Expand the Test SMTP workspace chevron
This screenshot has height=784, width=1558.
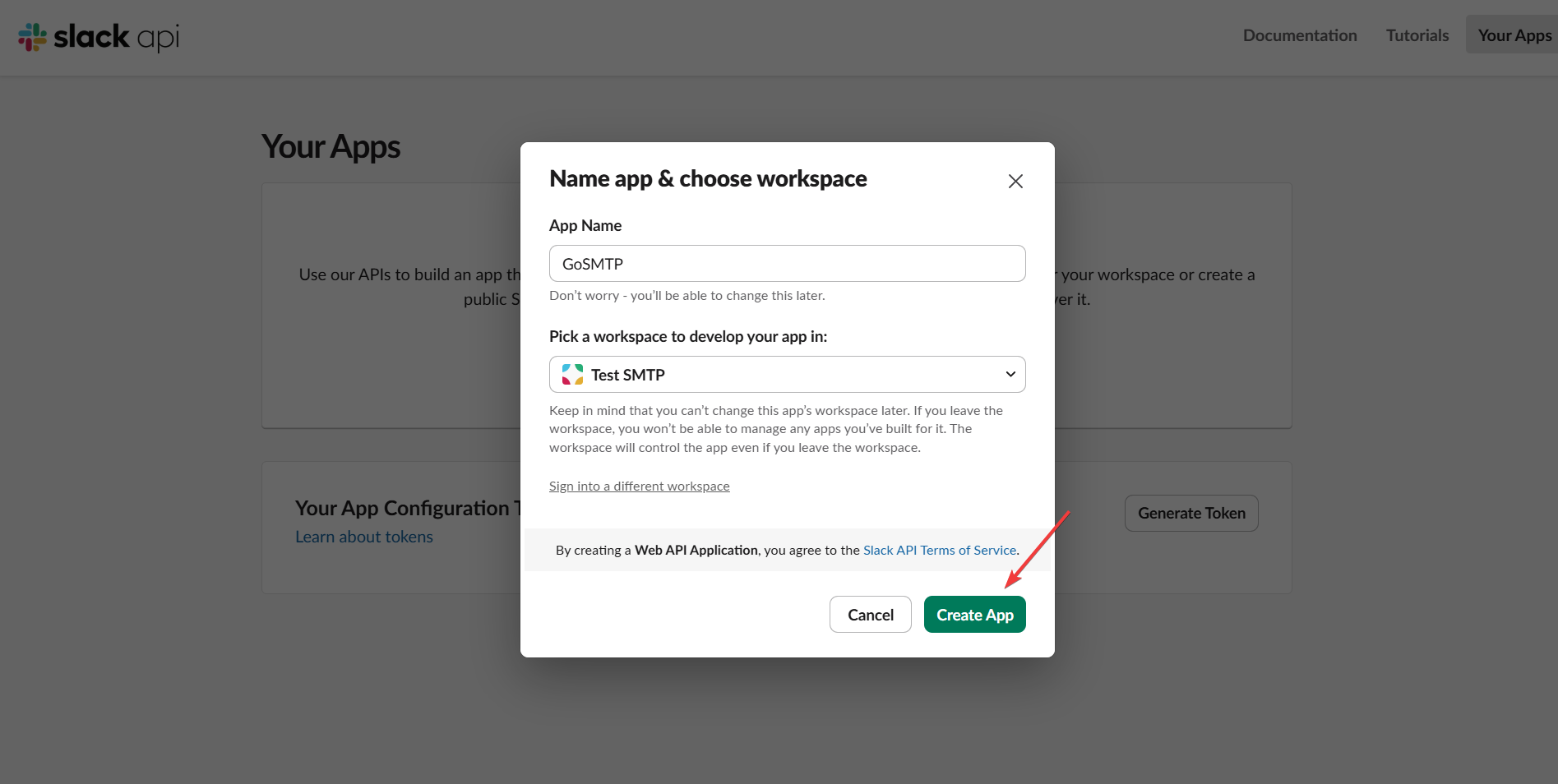[x=1010, y=374]
